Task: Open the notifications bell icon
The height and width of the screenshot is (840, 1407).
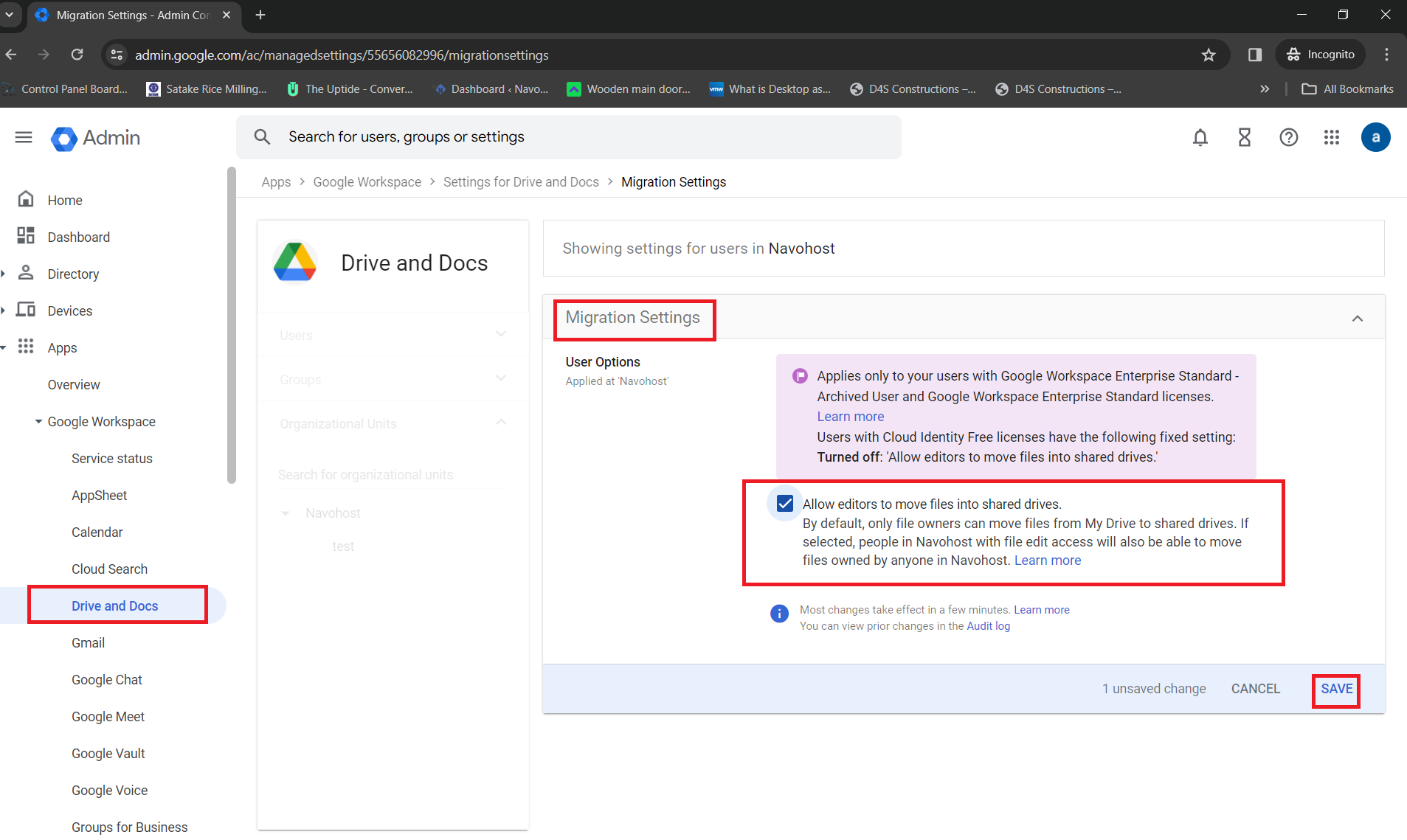Action: pyautogui.click(x=1200, y=137)
